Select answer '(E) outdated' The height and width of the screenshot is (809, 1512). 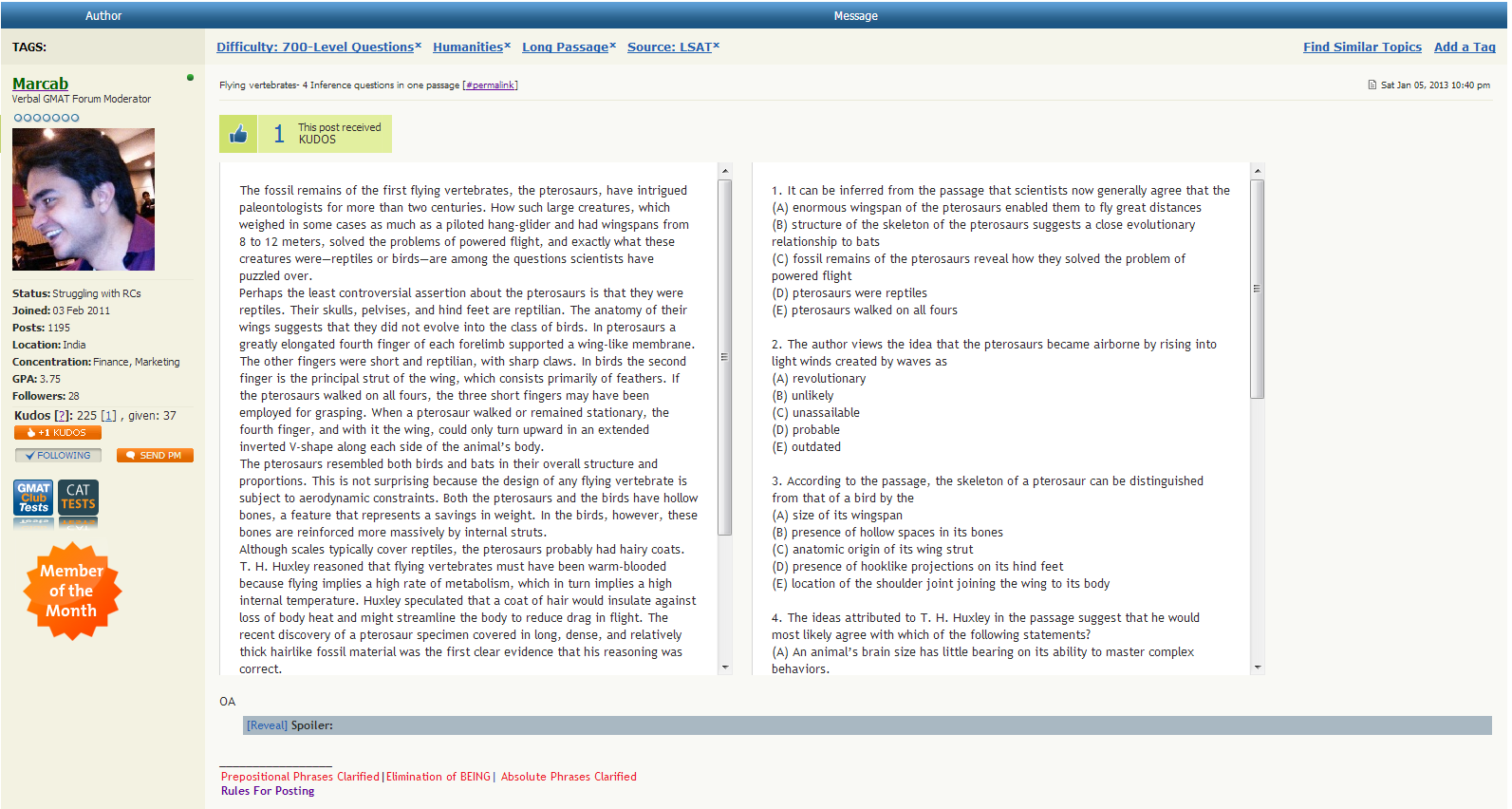[x=807, y=447]
